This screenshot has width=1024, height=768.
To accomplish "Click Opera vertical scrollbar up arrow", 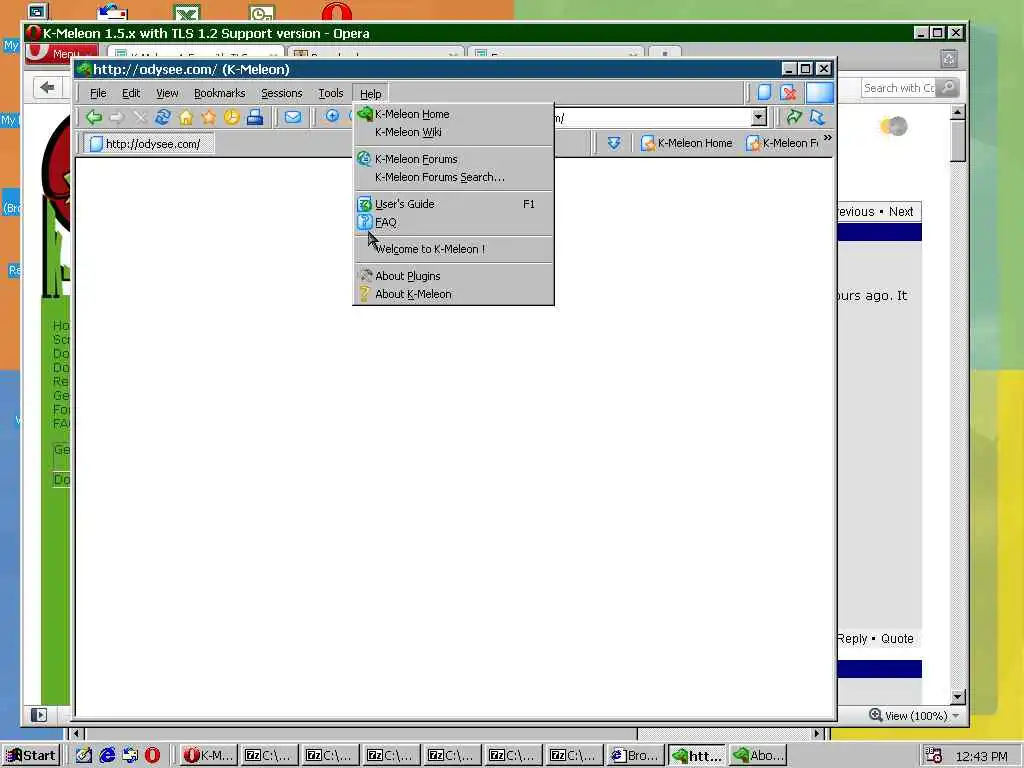I will (957, 112).
